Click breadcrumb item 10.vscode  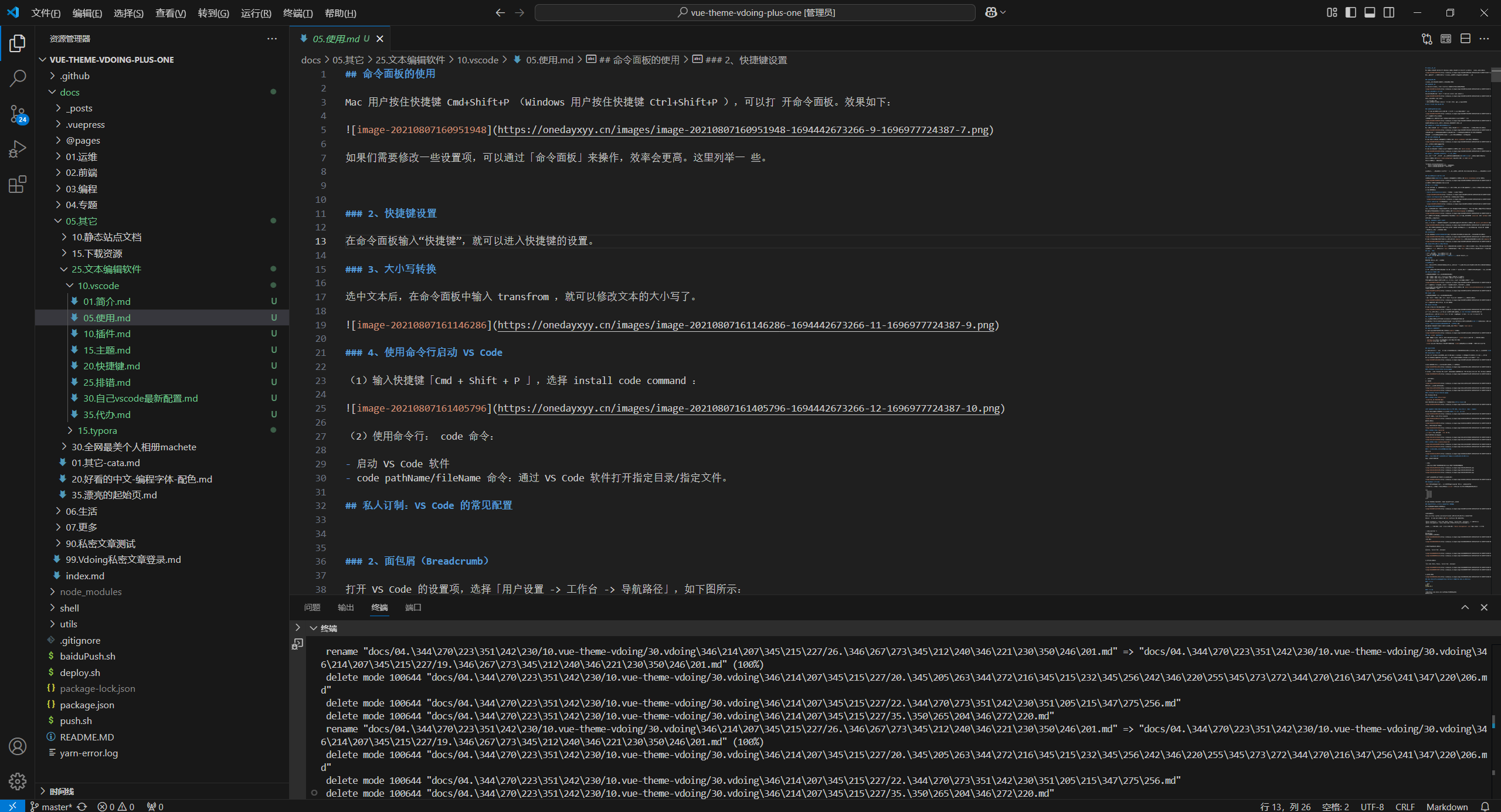click(477, 60)
